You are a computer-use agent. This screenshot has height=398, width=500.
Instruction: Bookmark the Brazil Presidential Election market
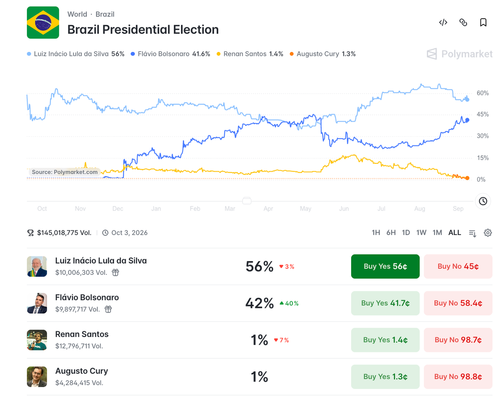pyautogui.click(x=483, y=22)
